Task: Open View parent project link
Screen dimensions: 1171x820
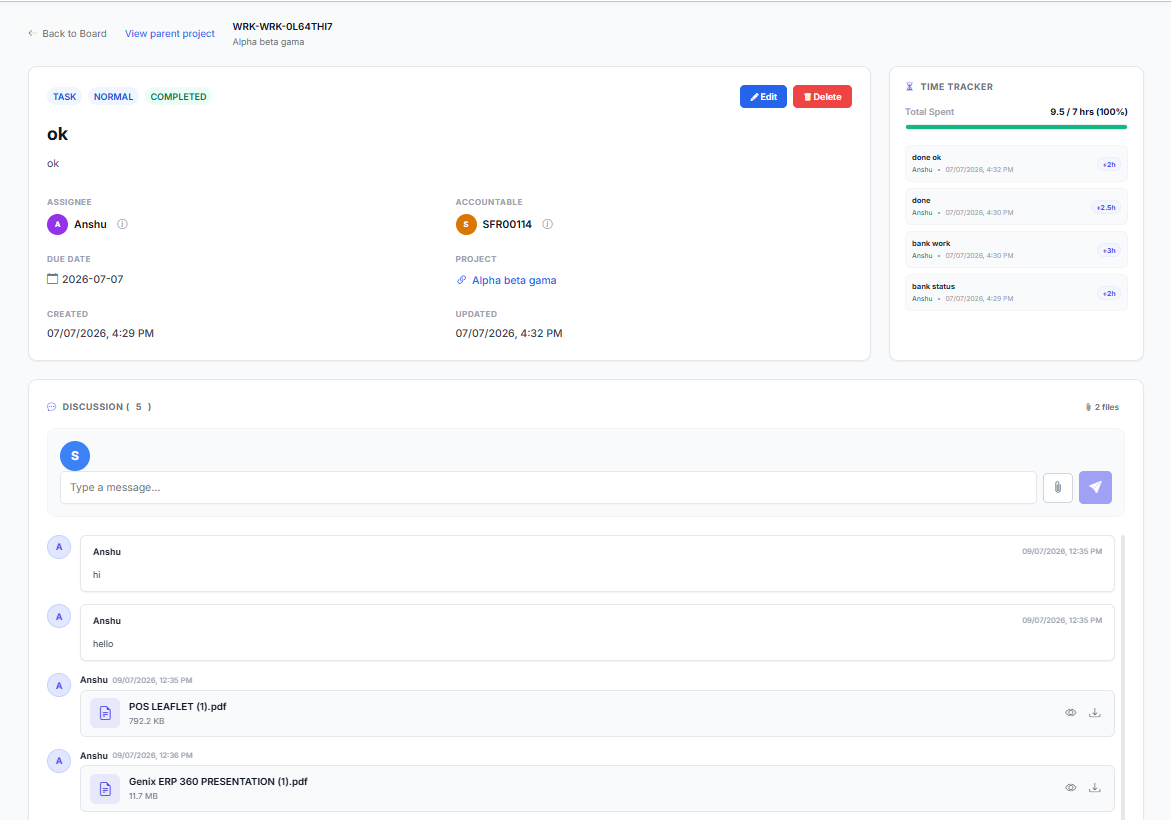Action: 170,34
